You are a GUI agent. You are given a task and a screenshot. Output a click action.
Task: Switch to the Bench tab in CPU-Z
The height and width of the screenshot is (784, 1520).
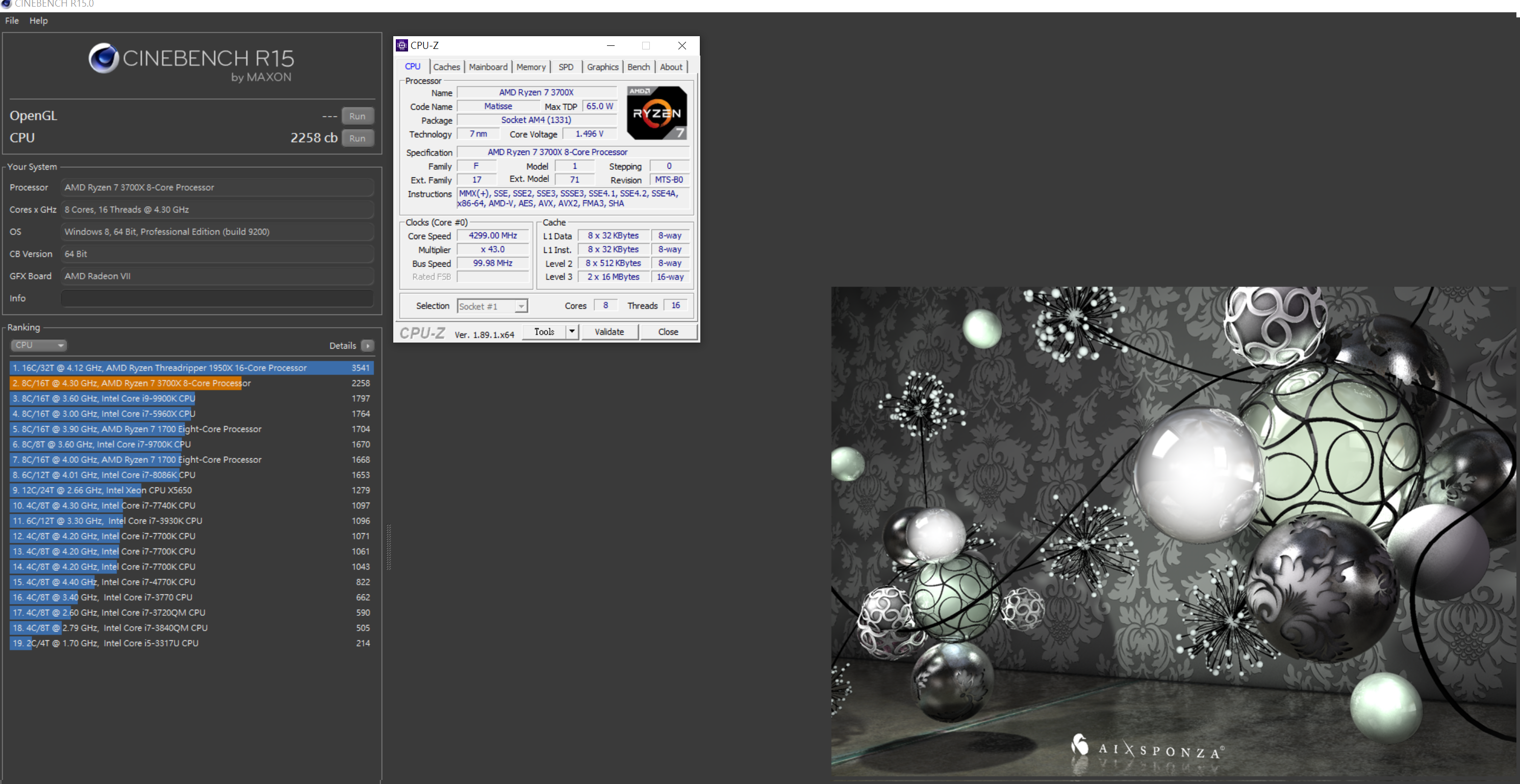(x=639, y=67)
